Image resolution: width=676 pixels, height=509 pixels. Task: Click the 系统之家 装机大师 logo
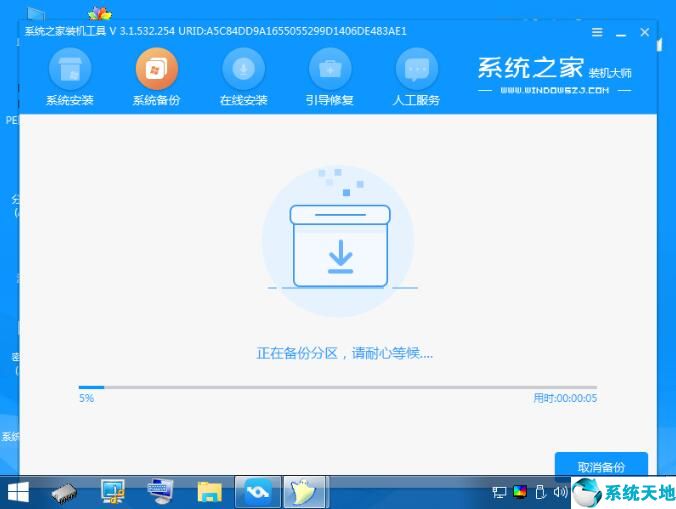tap(554, 68)
